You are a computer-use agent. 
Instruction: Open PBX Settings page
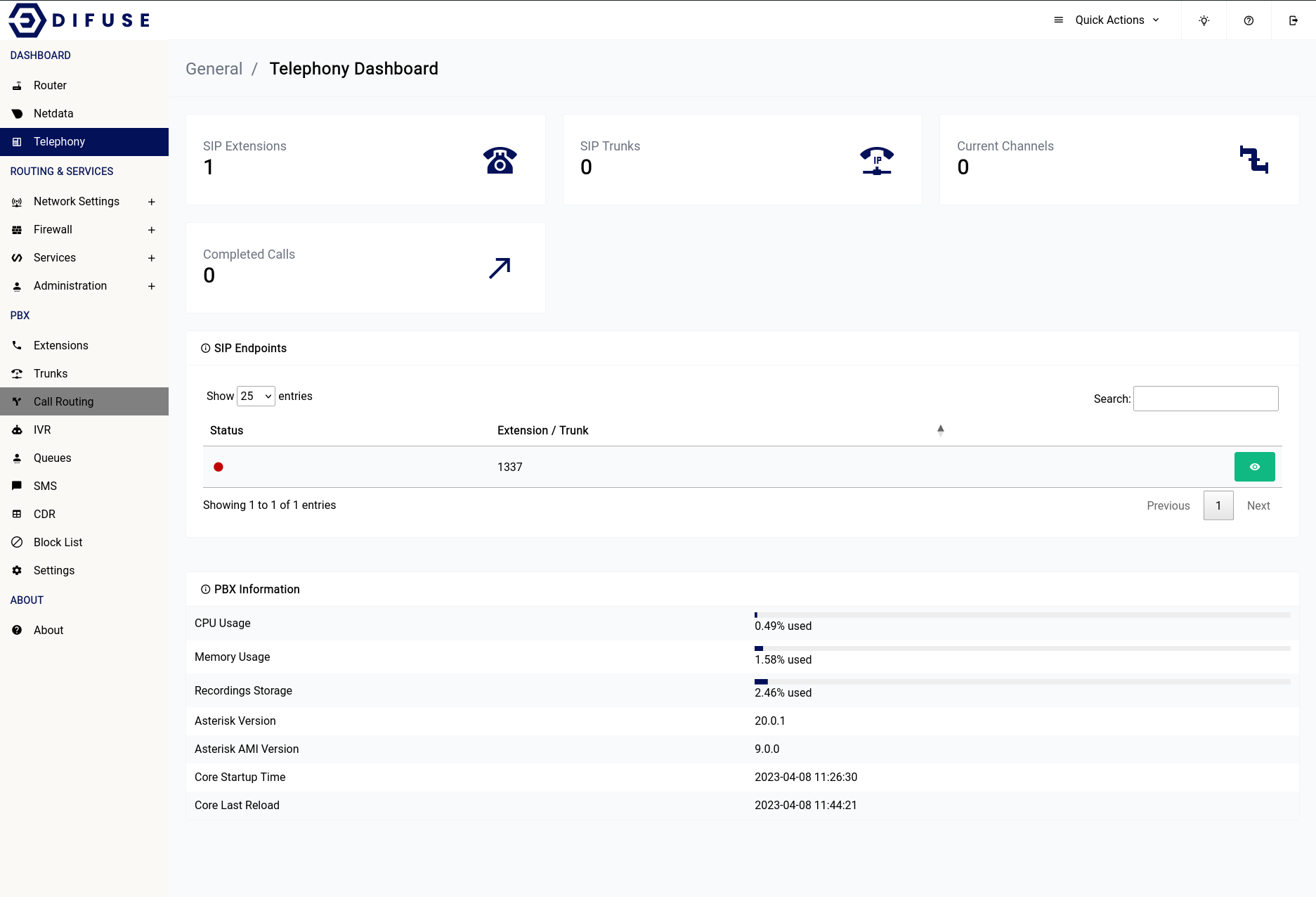[84, 570]
